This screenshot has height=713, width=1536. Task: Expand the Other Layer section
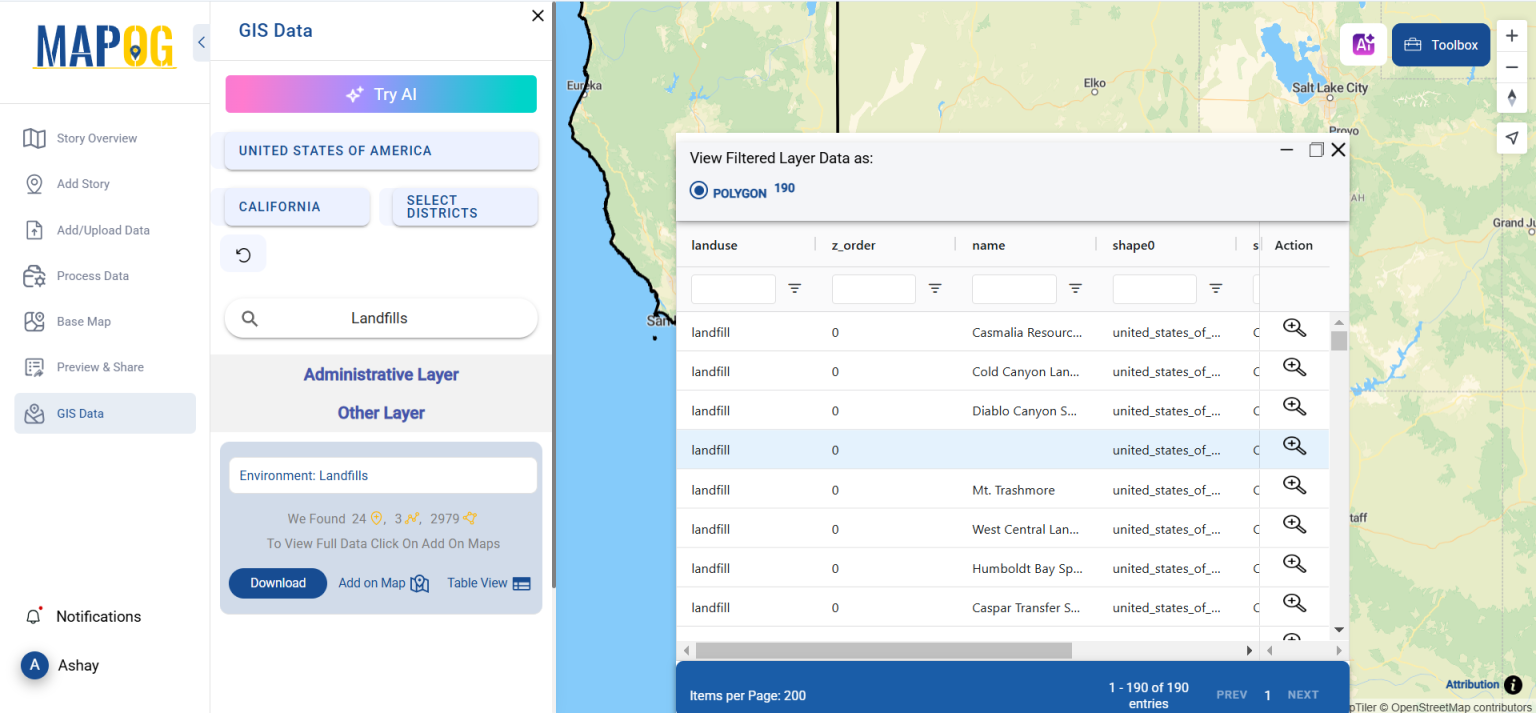[380, 412]
